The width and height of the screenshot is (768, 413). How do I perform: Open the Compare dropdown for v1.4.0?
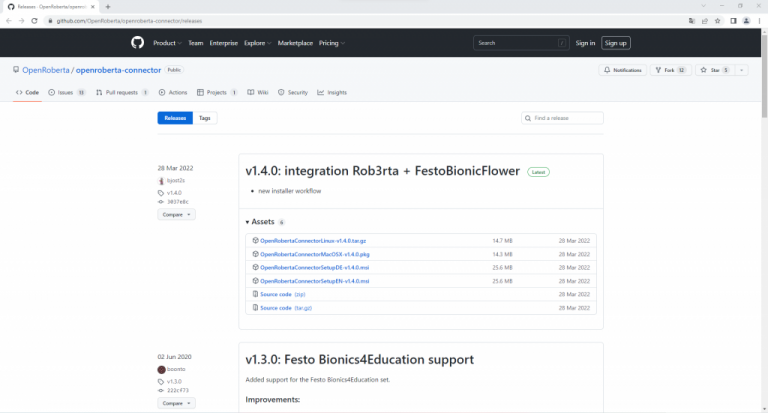coord(176,214)
